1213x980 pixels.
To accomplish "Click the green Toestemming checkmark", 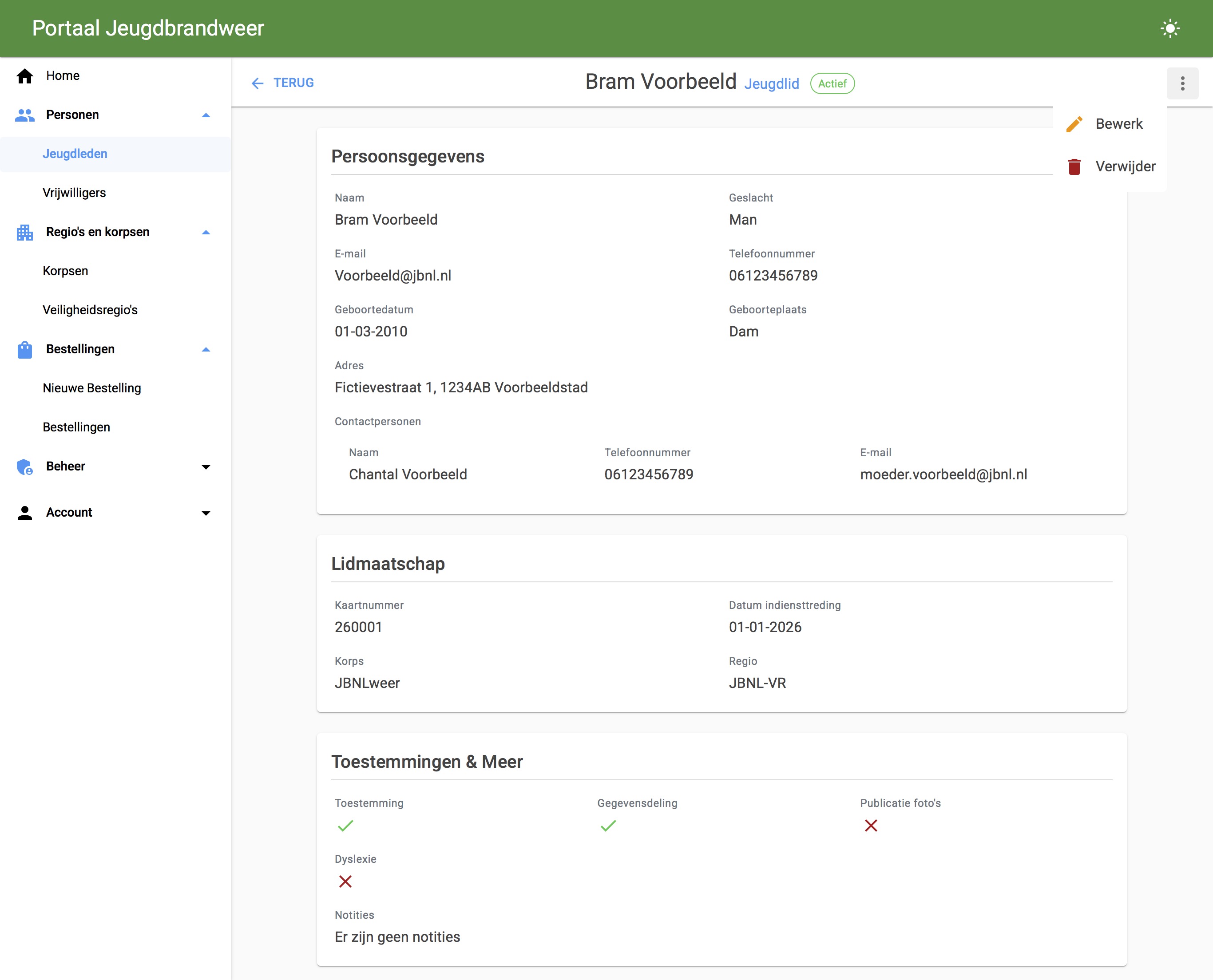I will (345, 826).
